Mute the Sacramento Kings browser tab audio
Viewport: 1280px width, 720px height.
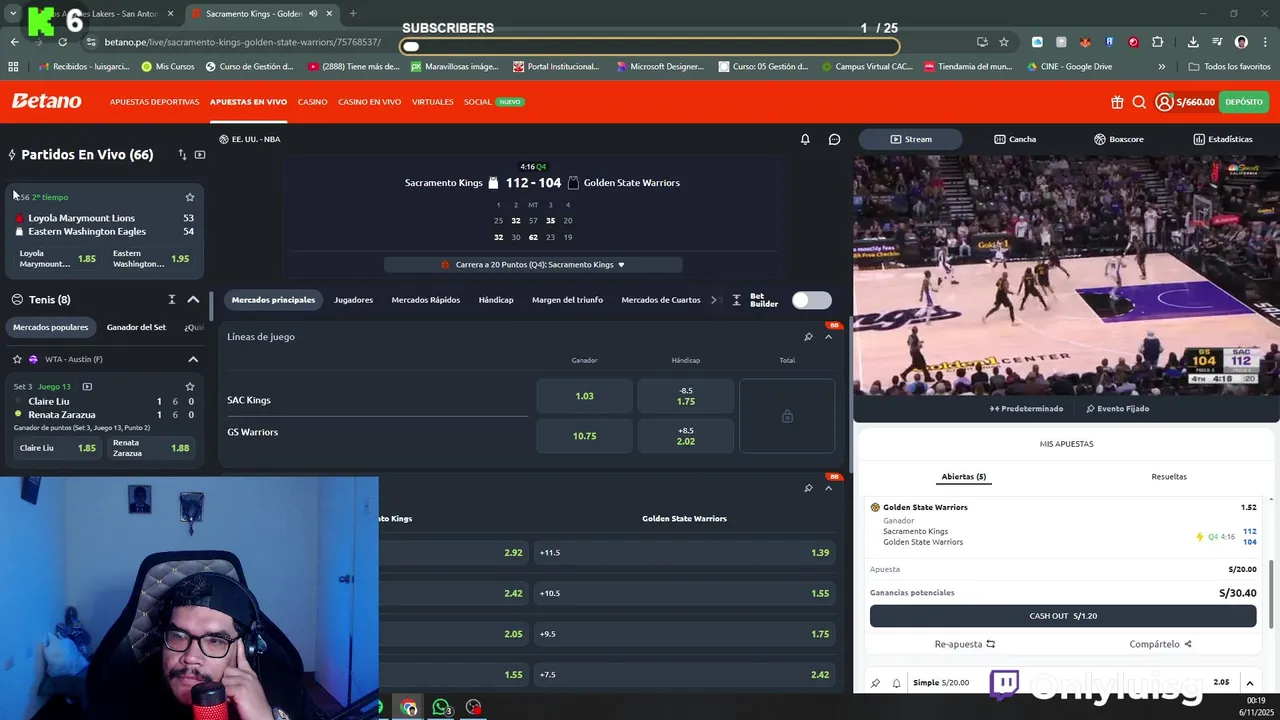[313, 14]
